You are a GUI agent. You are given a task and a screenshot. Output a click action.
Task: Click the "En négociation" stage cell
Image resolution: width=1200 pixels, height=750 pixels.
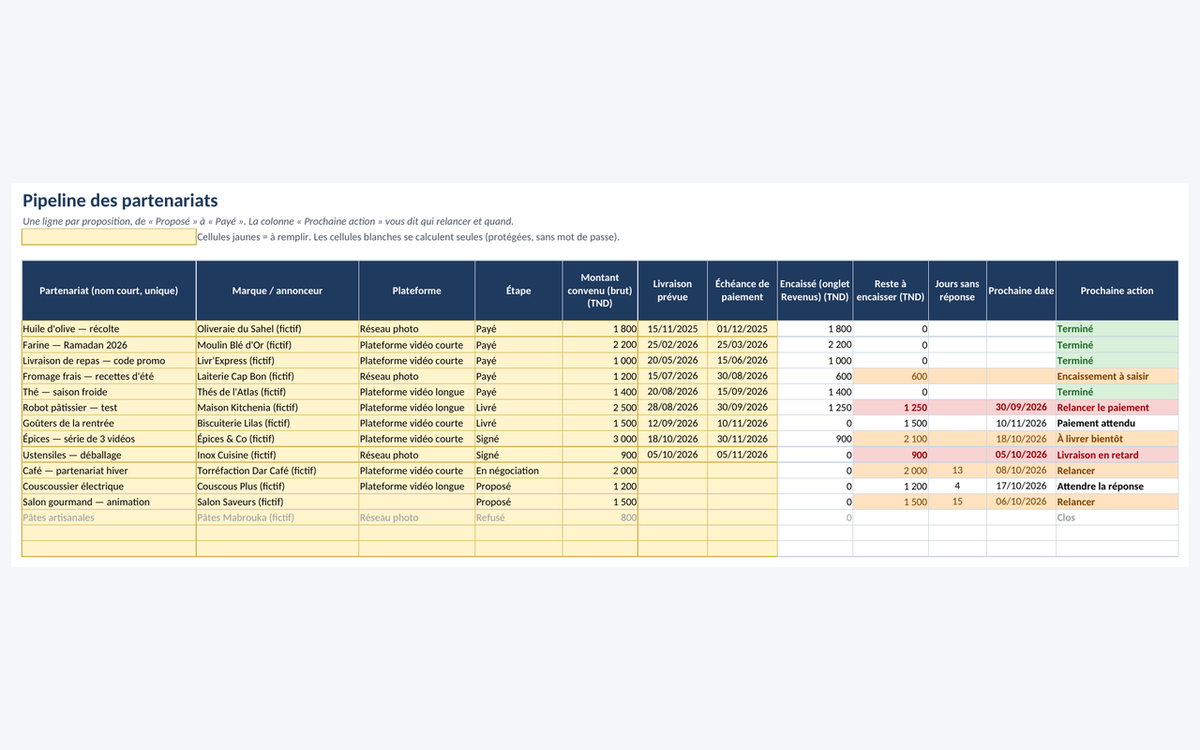tap(518, 471)
